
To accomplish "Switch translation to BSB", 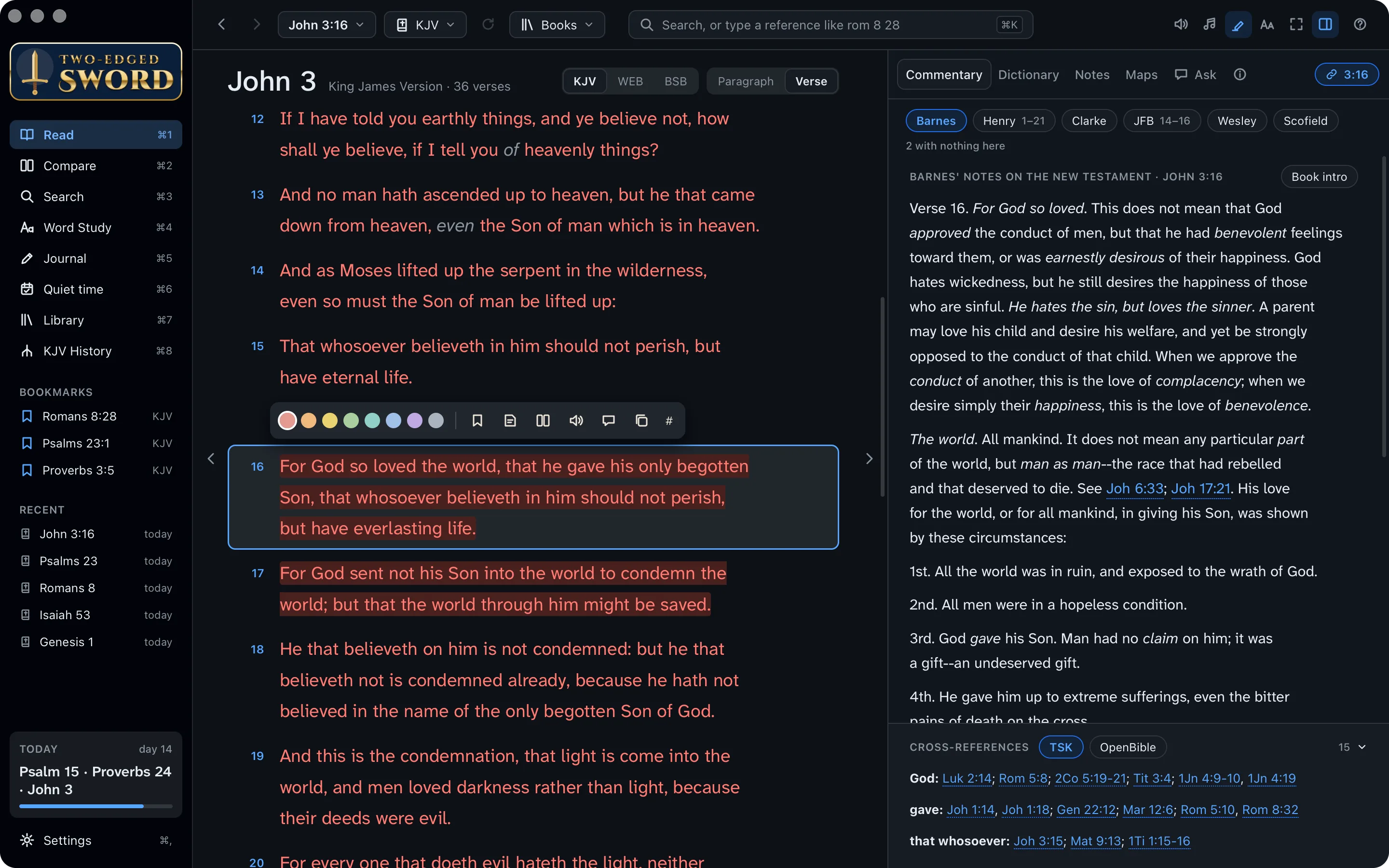I will point(676,81).
